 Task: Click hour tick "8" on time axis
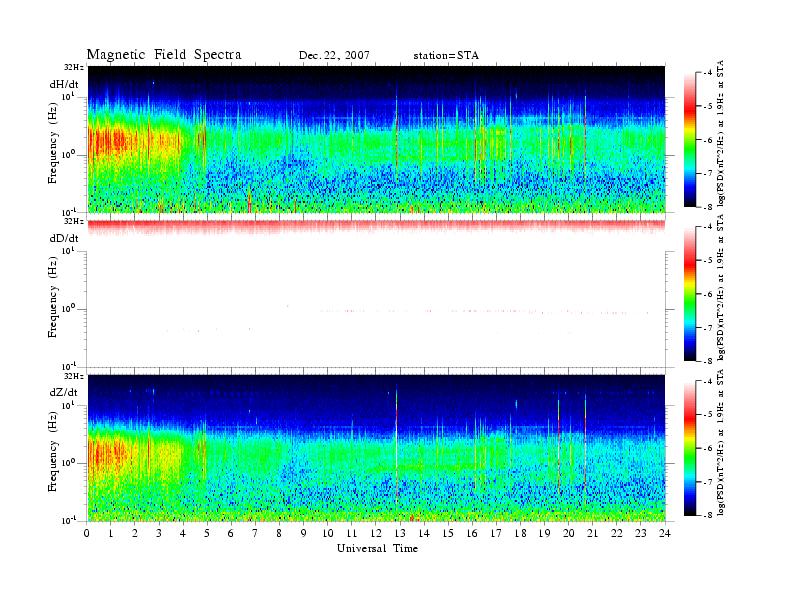279,533
